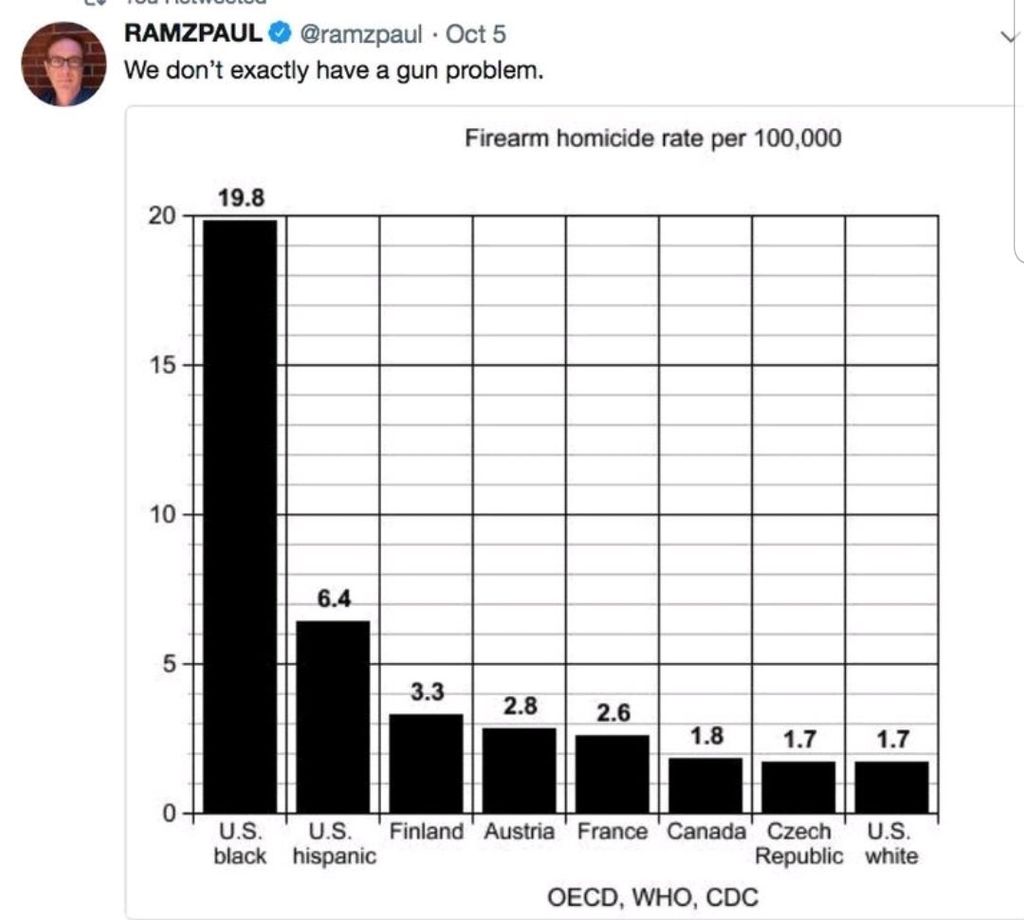1024x920 pixels.
Task: Click the chart title 'Firearm homicide rate per 100,000'
Action: pyautogui.click(x=653, y=138)
